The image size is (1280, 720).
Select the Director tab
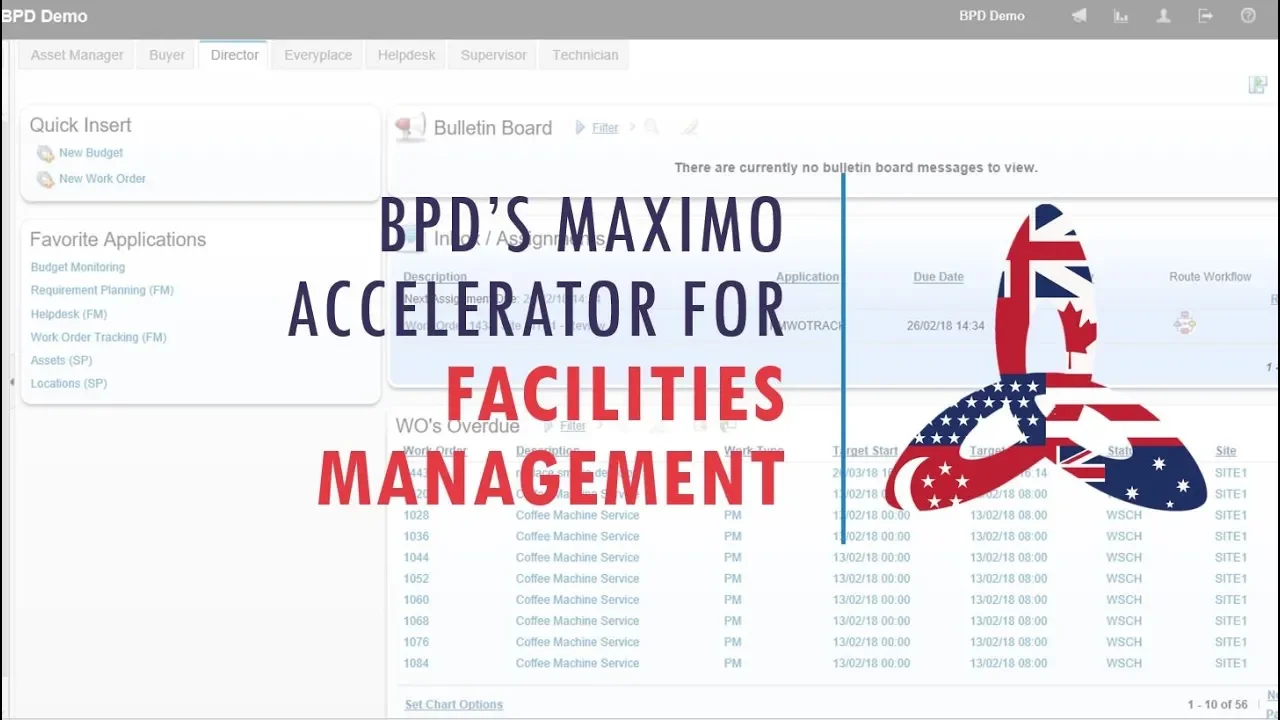click(235, 55)
